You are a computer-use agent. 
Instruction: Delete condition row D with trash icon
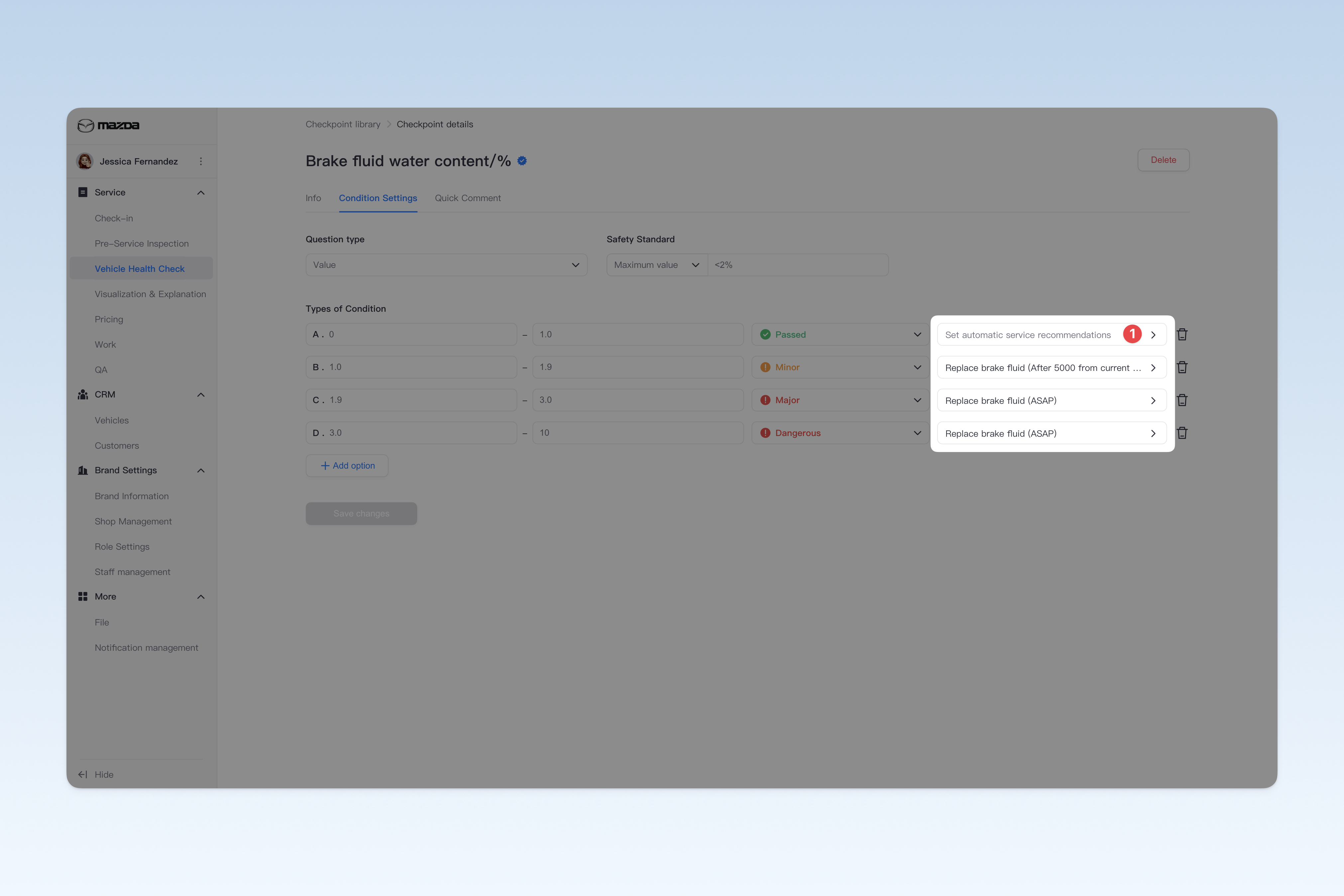tap(1182, 433)
